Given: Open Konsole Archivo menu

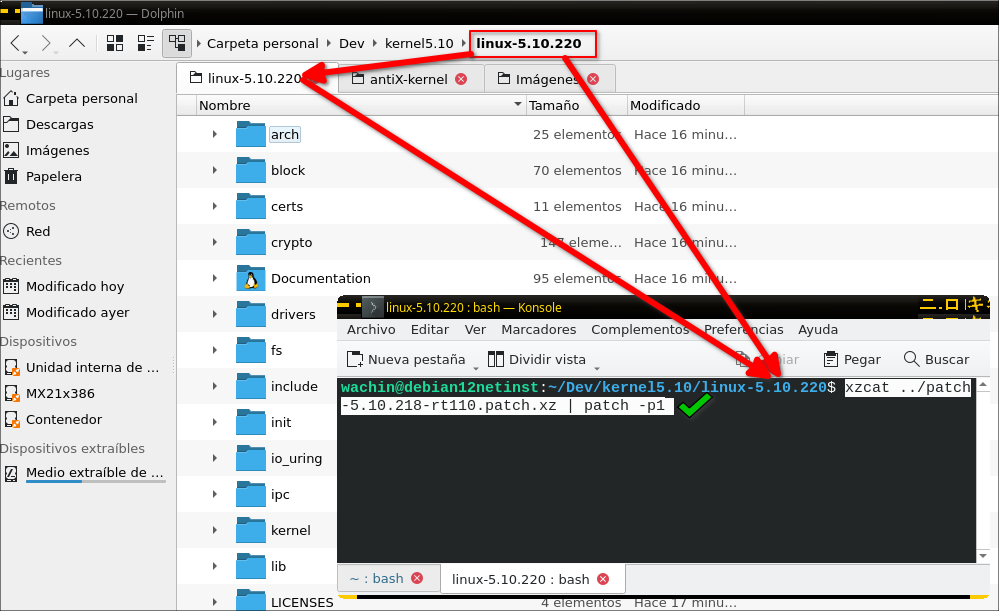Looking at the screenshot, I should pos(371,329).
